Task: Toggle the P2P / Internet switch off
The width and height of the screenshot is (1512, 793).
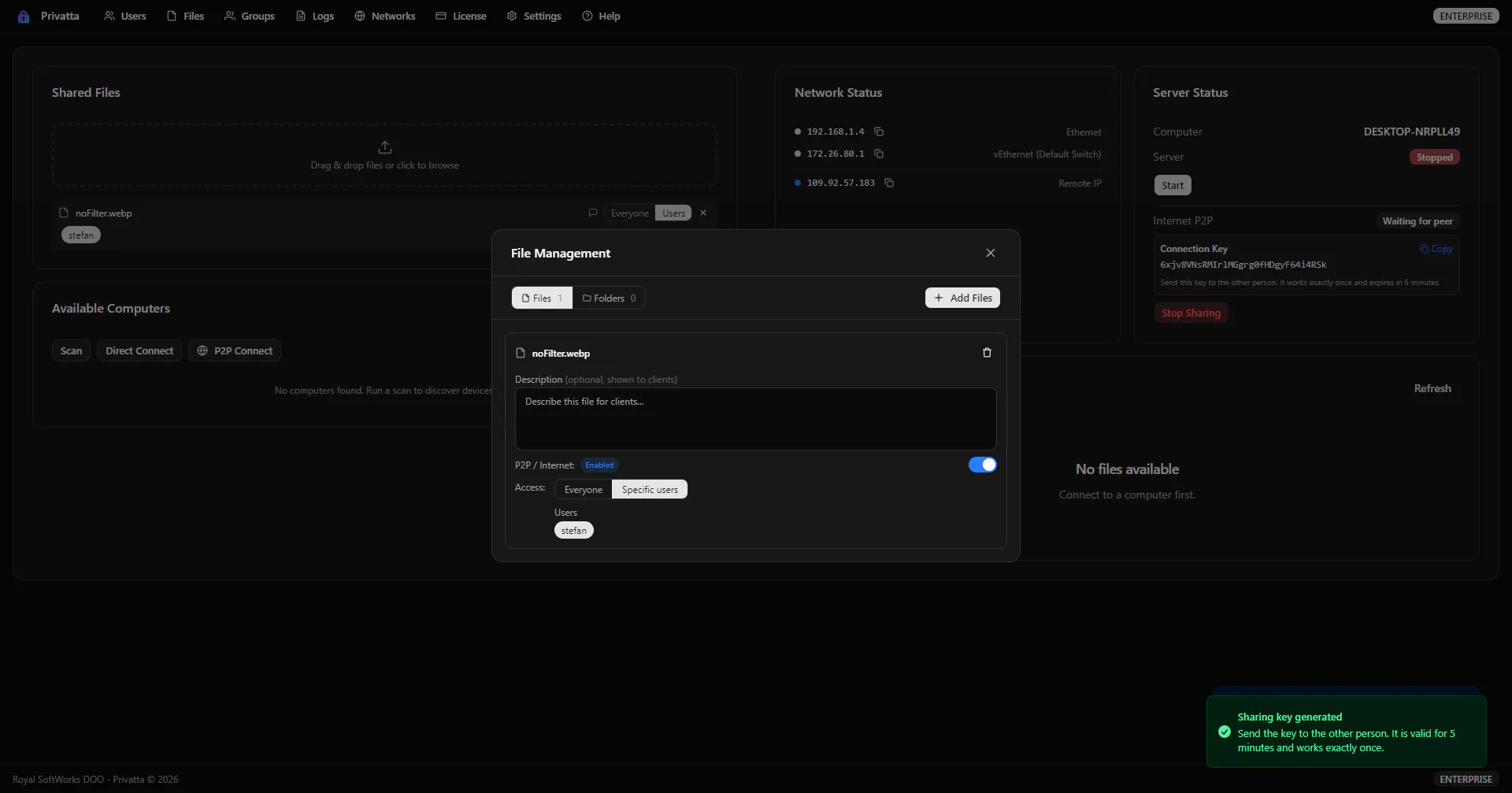Action: 982,465
